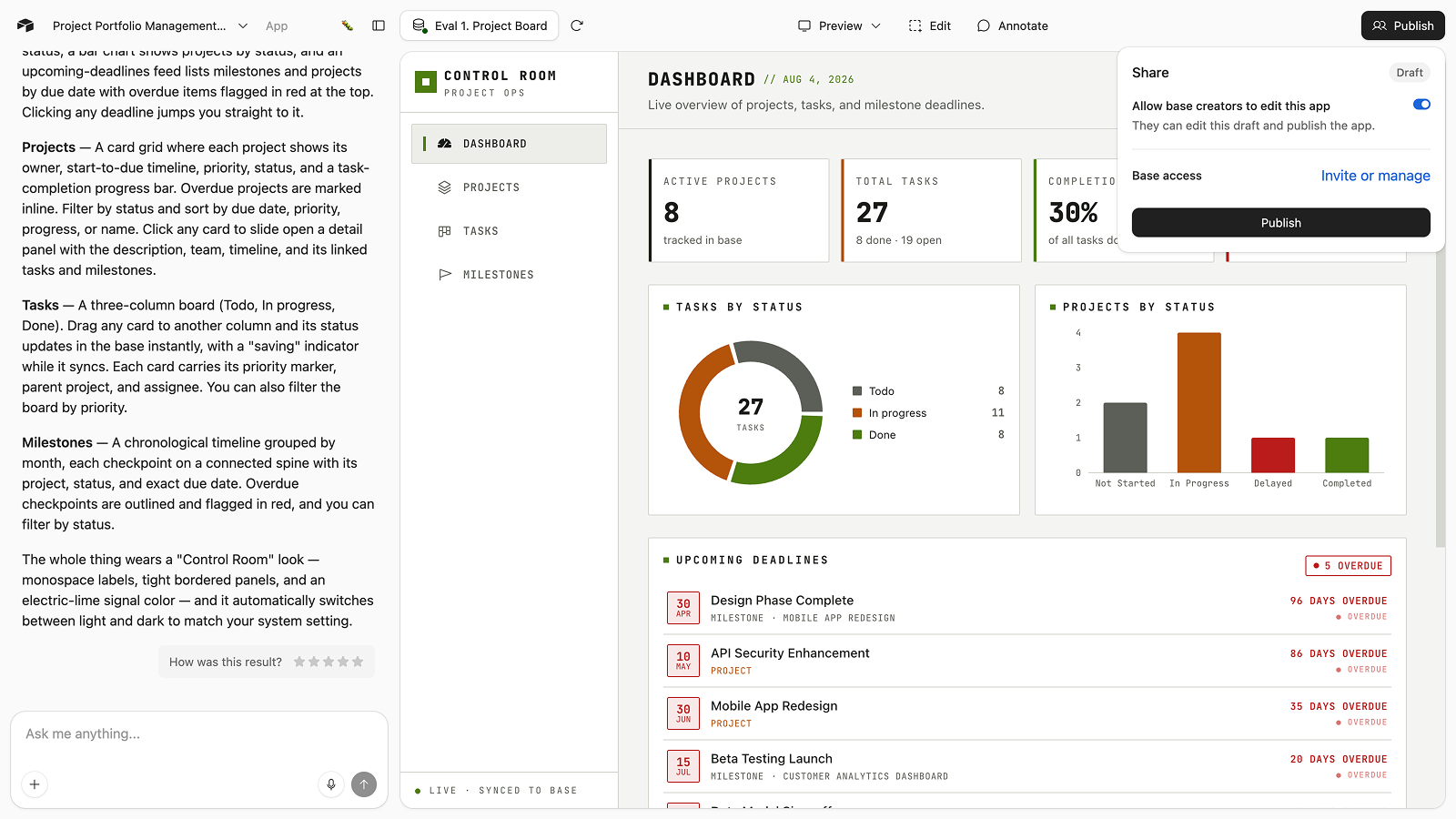Rate the result with the fifth star
This screenshot has width=1456, height=819.
(358, 662)
